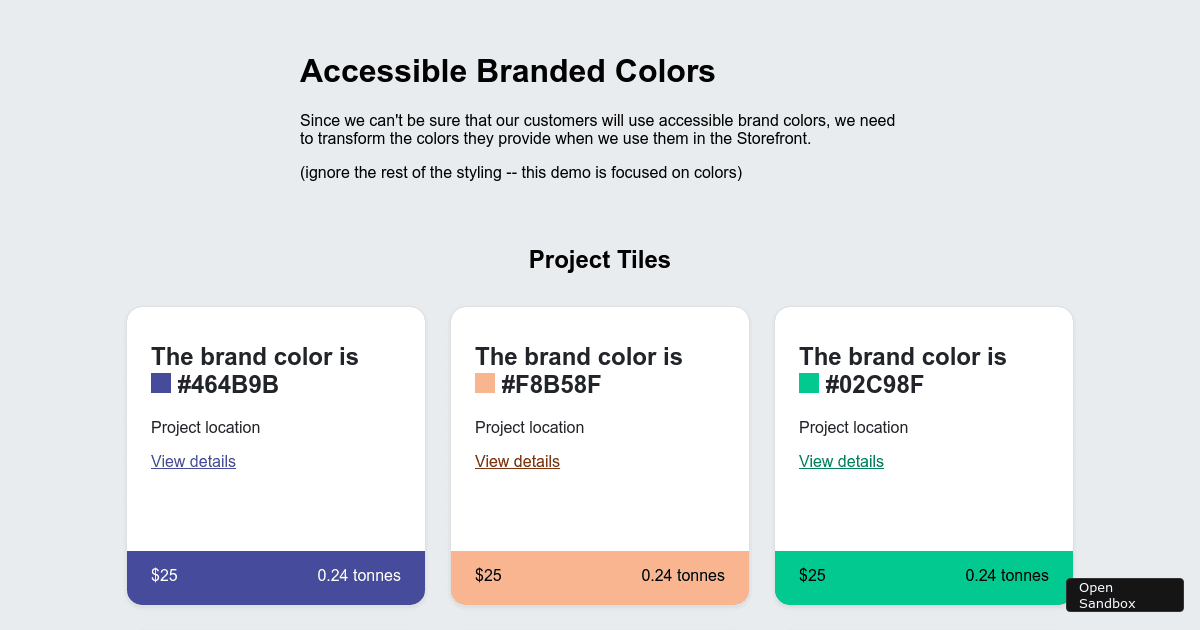Select the $25 price in the purple footer
Viewport: 1200px width, 630px height.
164,576
